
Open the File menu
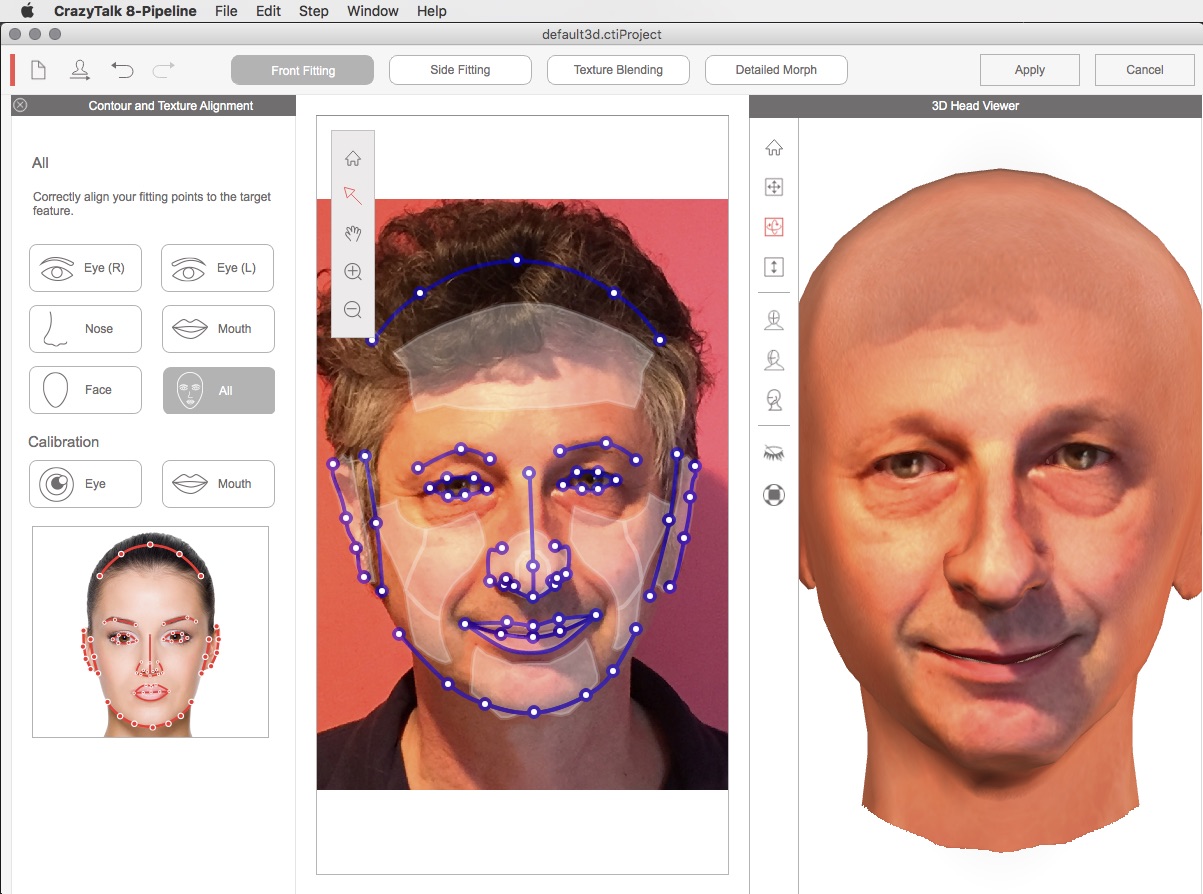pos(226,11)
